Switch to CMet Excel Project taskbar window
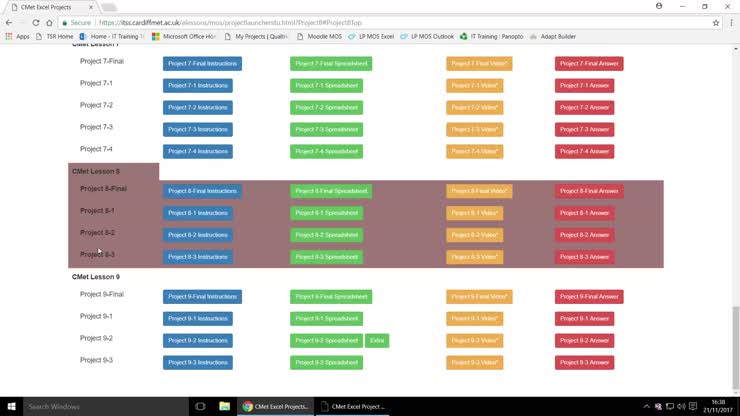This screenshot has width=740, height=416. coord(352,407)
